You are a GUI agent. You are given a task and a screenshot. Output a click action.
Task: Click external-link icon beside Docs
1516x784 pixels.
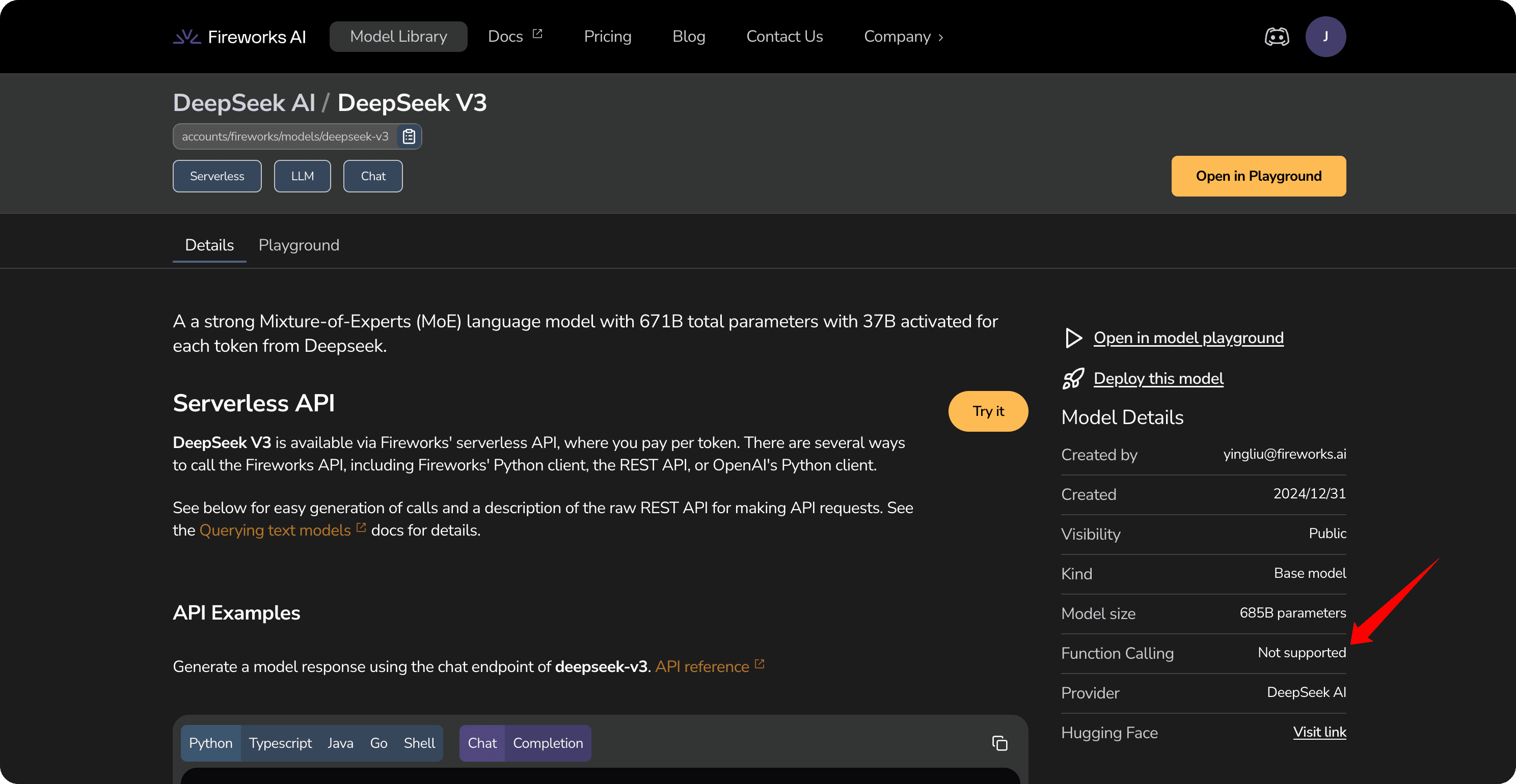point(537,34)
